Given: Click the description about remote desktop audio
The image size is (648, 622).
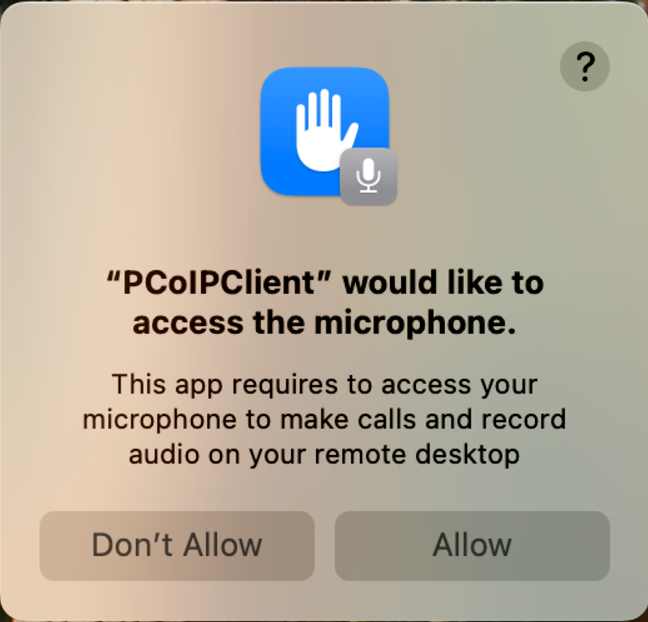Looking at the screenshot, I should point(324,419).
